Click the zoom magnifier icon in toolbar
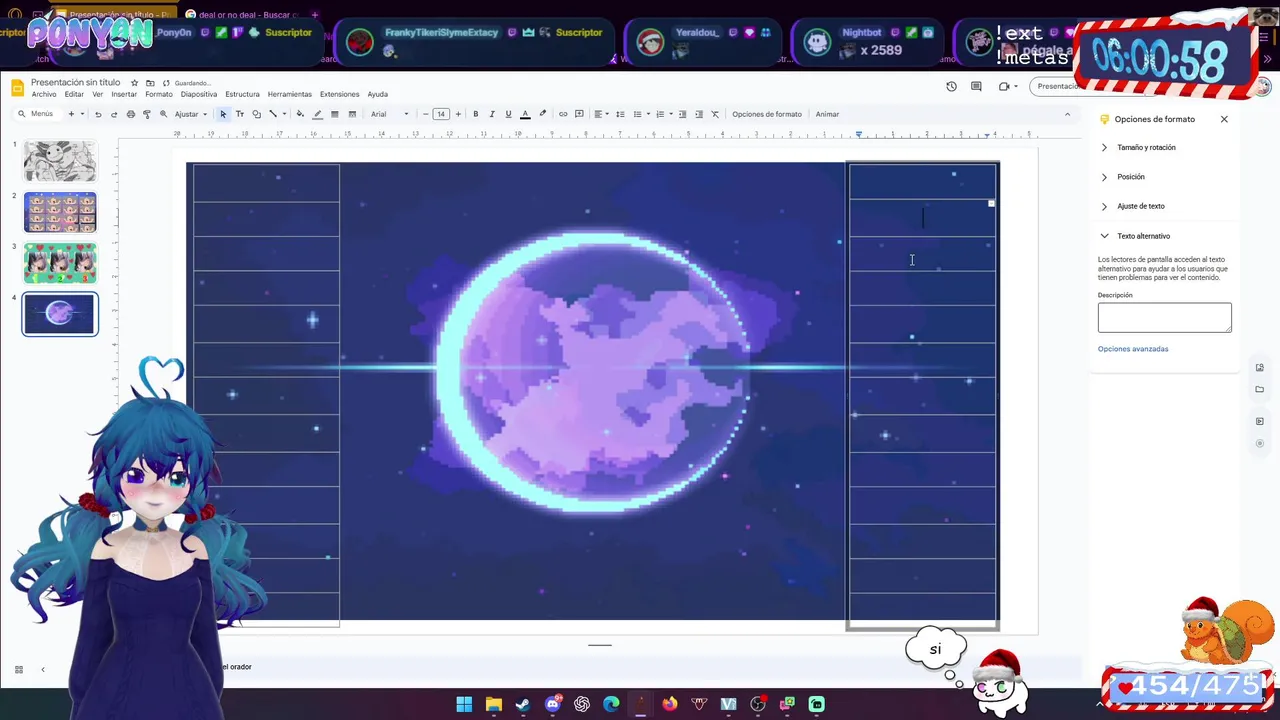1280x720 pixels. coord(164,114)
